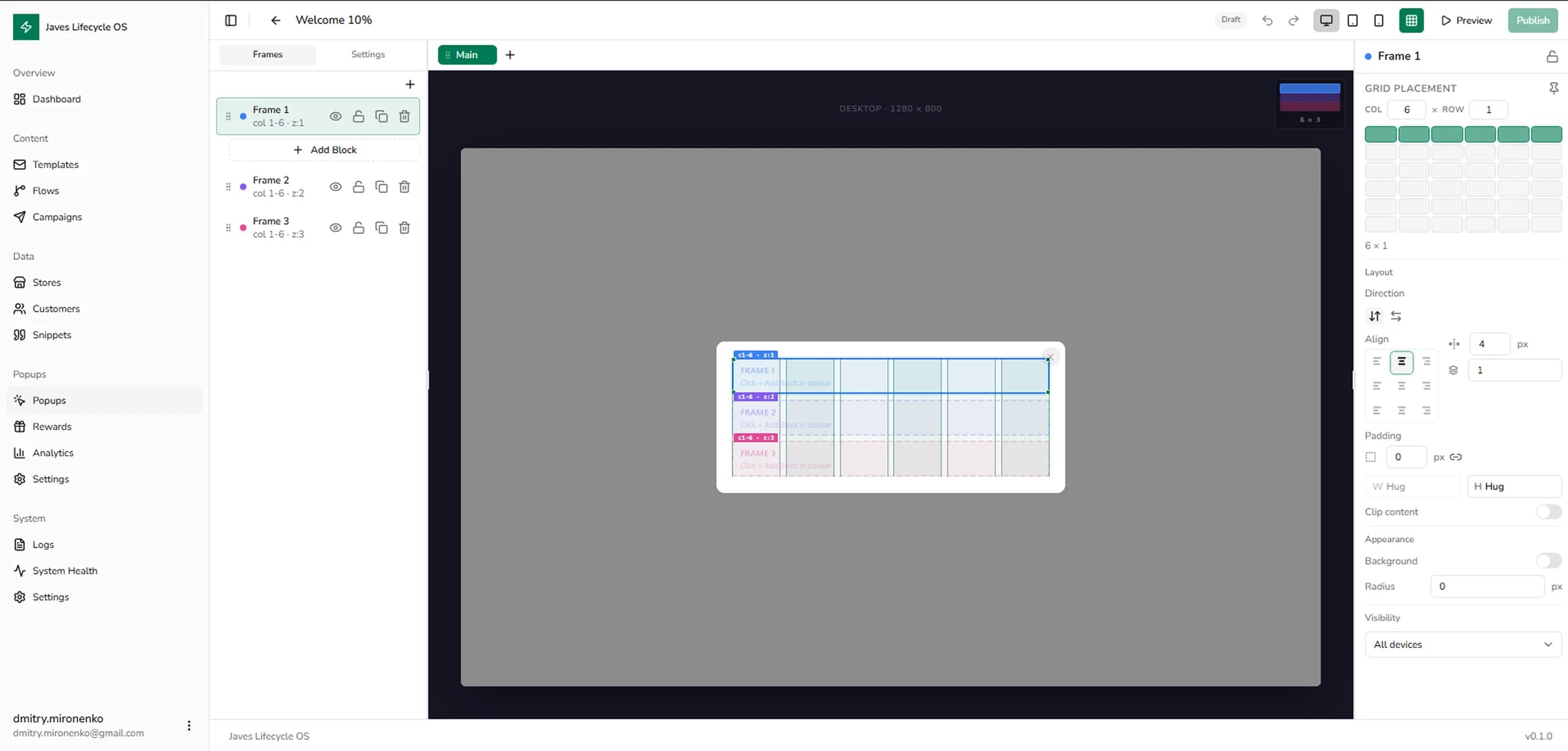Redo the last change
This screenshot has height=751, width=1568.
pyautogui.click(x=1294, y=20)
